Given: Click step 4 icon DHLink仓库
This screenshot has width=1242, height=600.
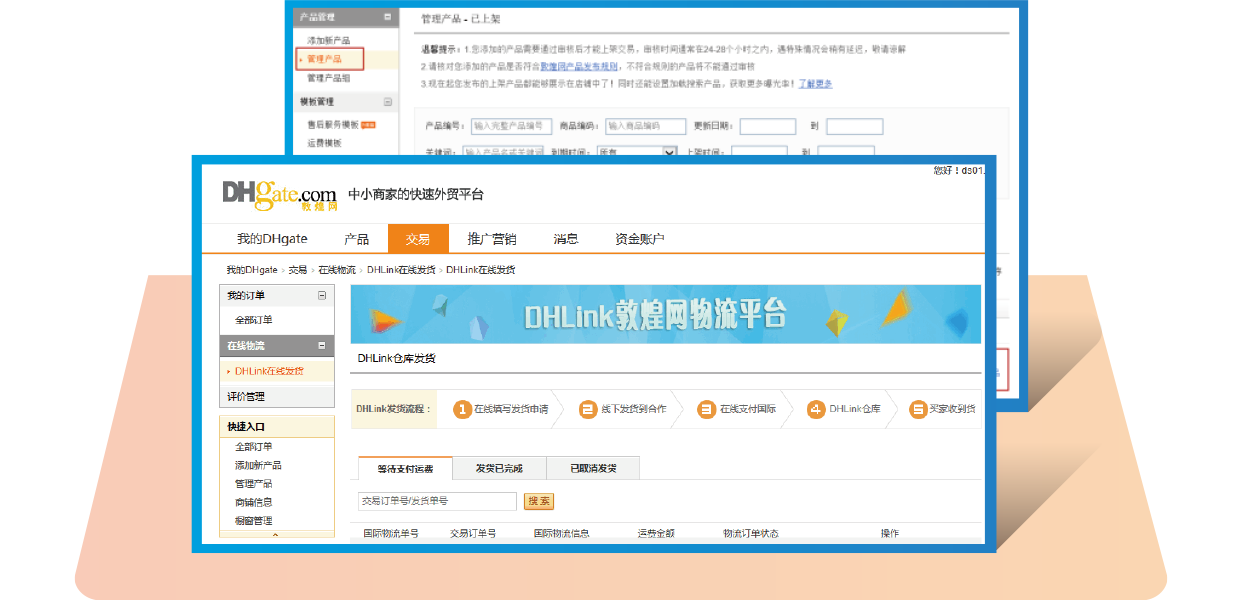Looking at the screenshot, I should (816, 409).
